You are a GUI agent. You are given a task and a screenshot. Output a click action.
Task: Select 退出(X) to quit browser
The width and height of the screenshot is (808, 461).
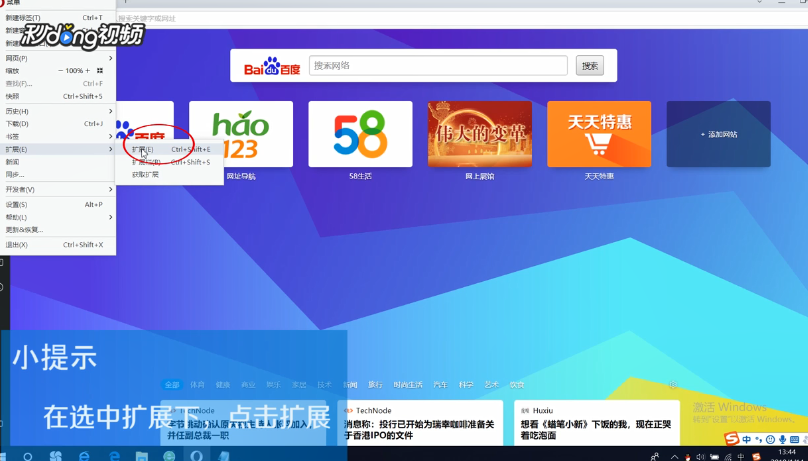(x=58, y=245)
